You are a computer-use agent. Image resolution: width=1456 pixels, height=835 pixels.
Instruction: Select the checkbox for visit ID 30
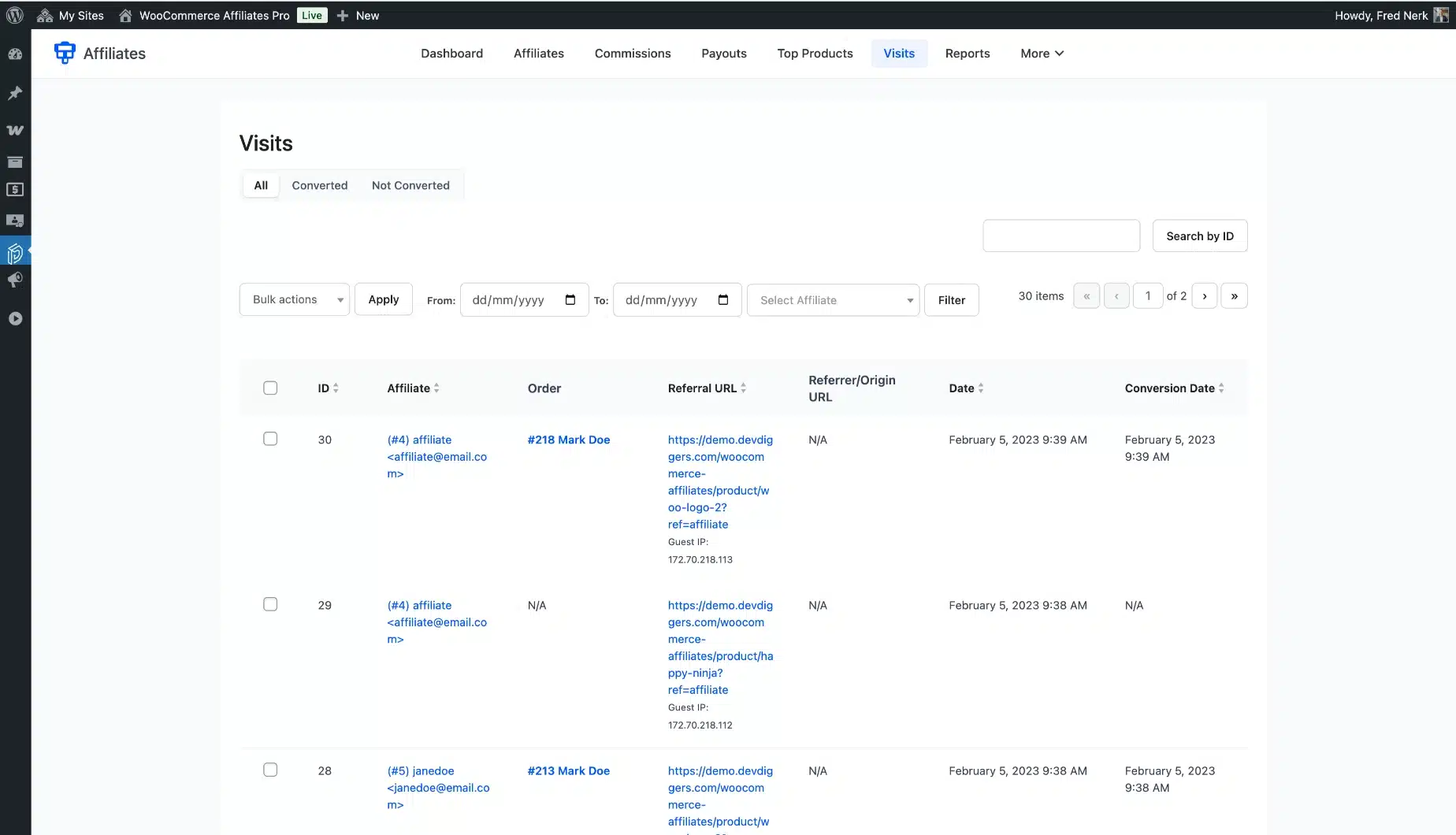coord(270,439)
